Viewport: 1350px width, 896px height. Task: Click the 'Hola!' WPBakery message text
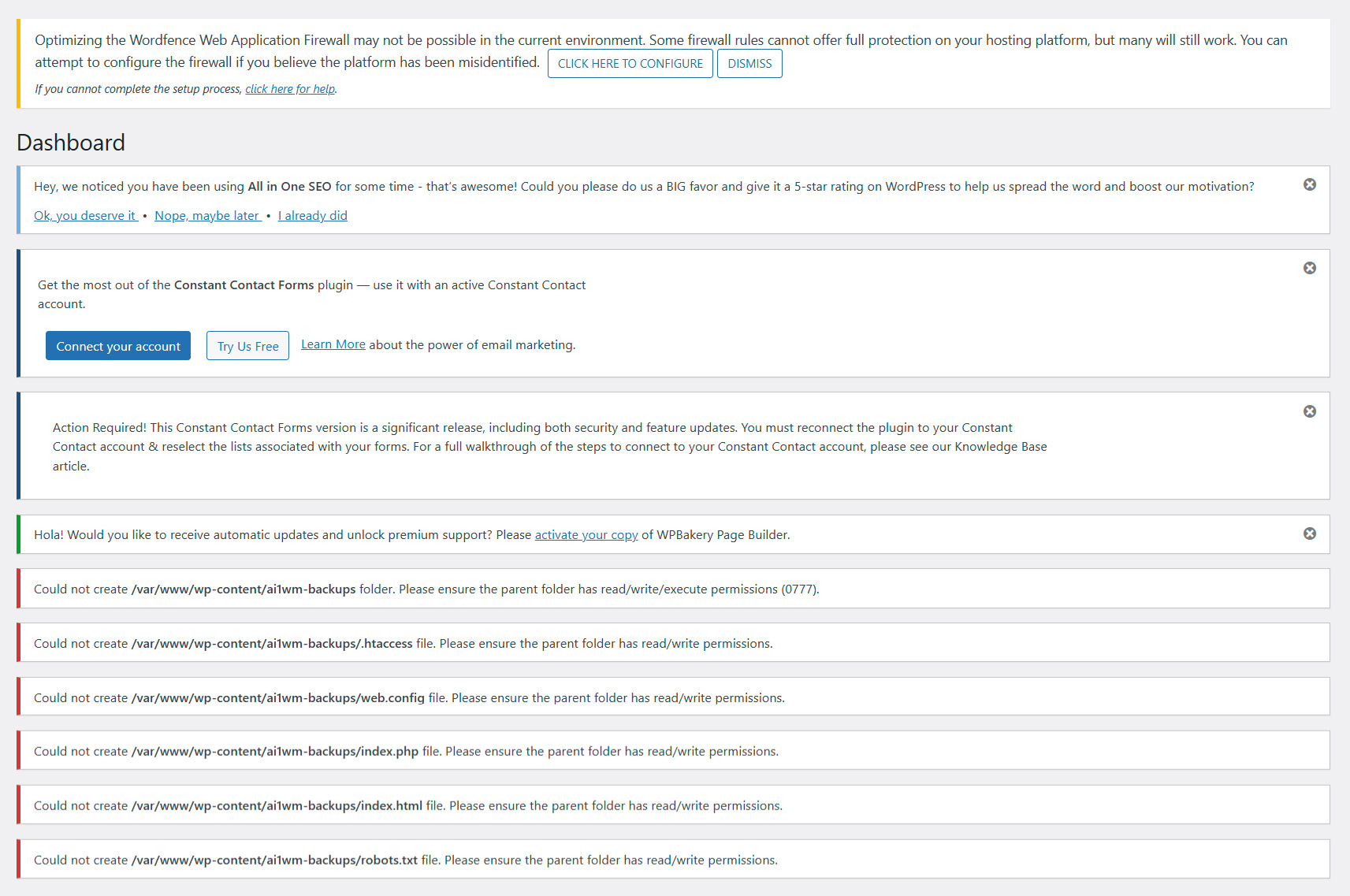click(411, 535)
